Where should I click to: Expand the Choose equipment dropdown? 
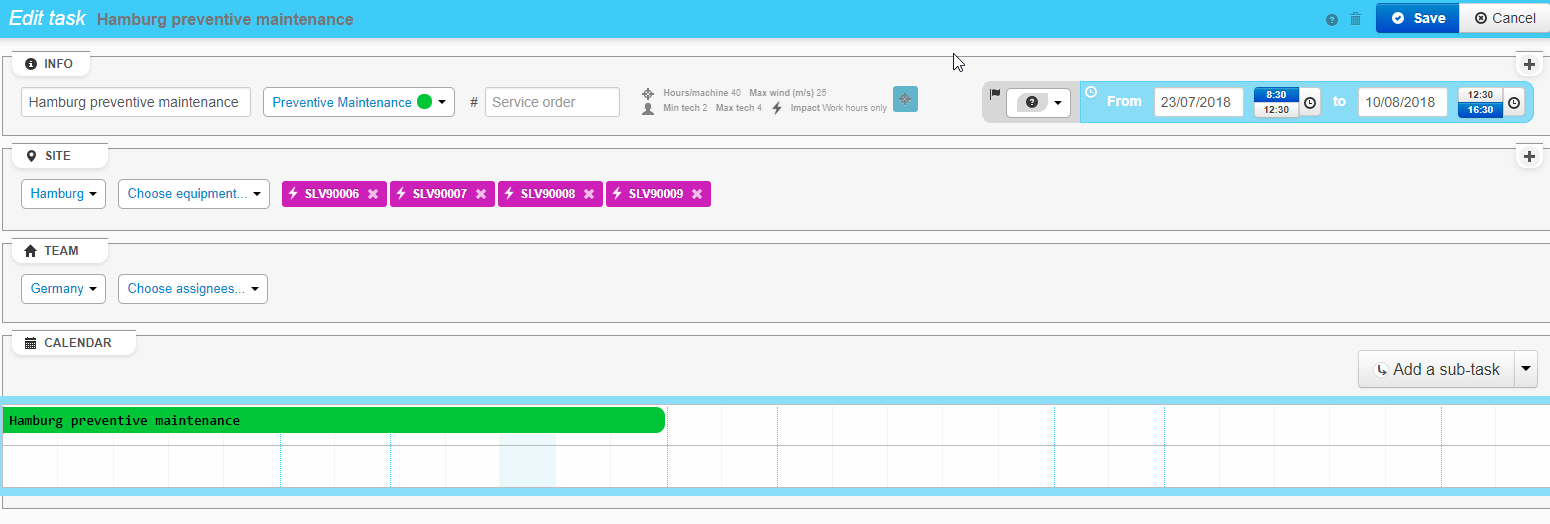[x=194, y=194]
